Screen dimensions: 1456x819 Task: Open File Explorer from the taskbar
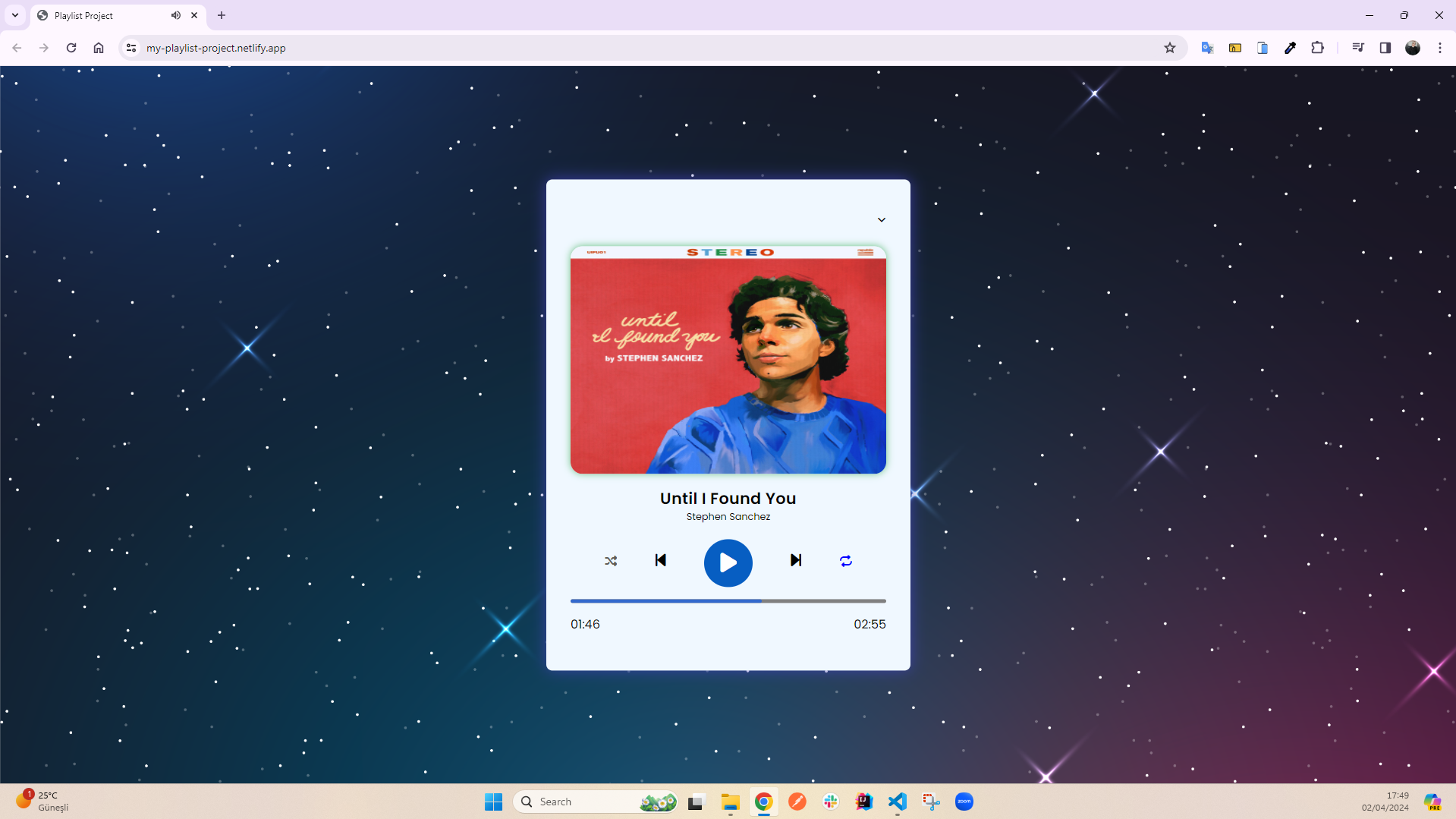click(x=731, y=802)
